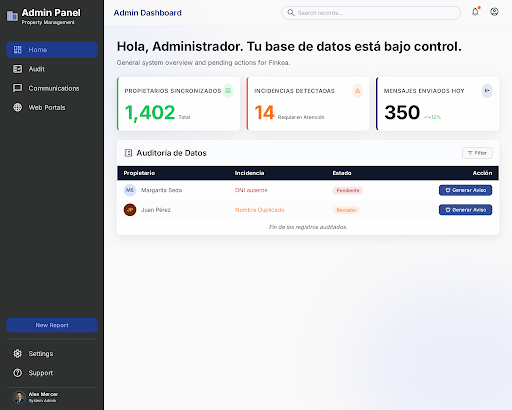The height and width of the screenshot is (410, 512).
Task: Click the Web Portals globe icon
Action: pos(17,107)
